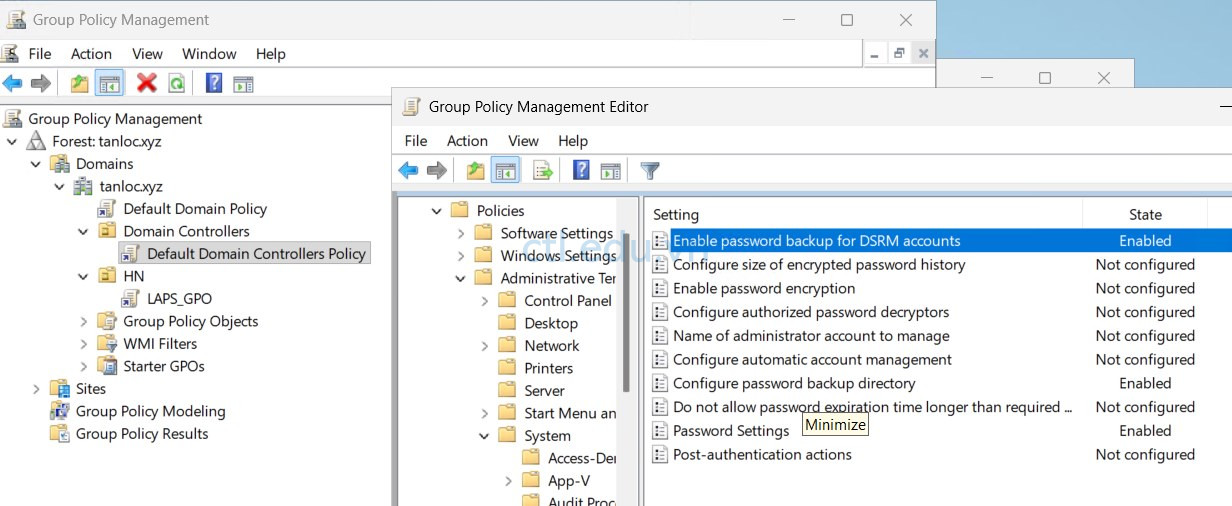Click Forward arrow in Group Policy Management toolbar
This screenshot has width=1232, height=506.
coord(41,84)
